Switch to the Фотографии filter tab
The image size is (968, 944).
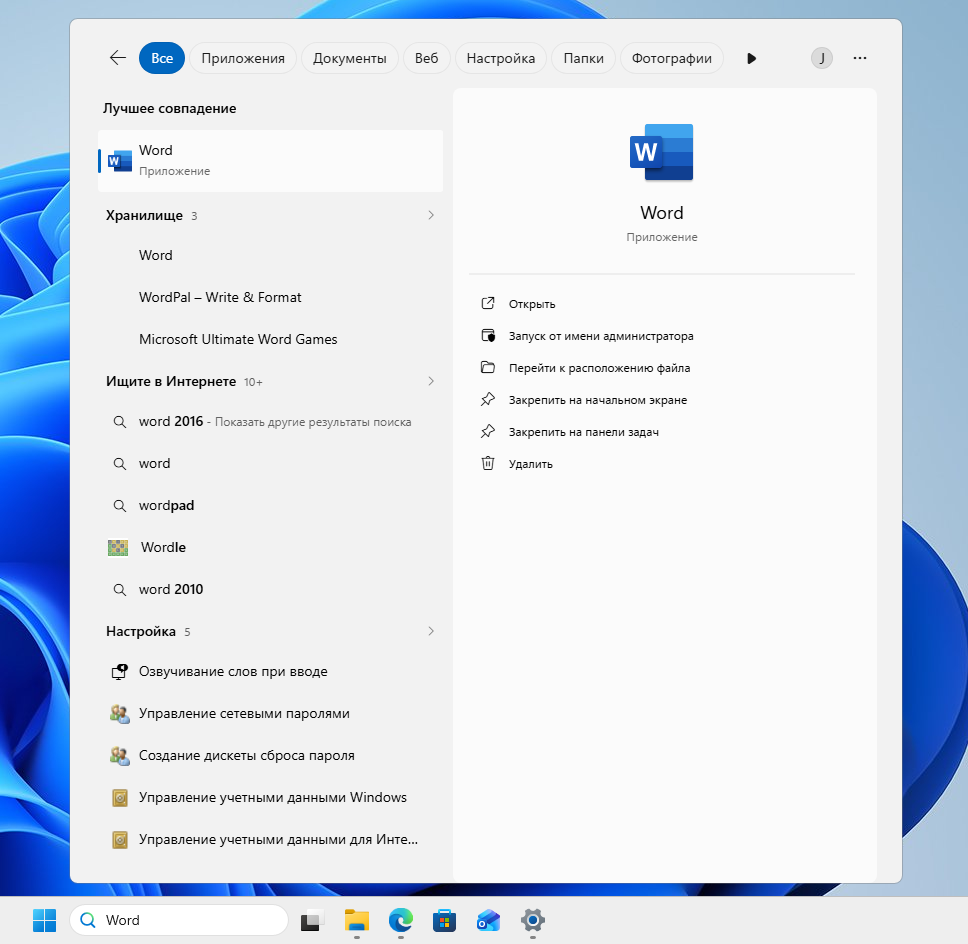point(672,58)
